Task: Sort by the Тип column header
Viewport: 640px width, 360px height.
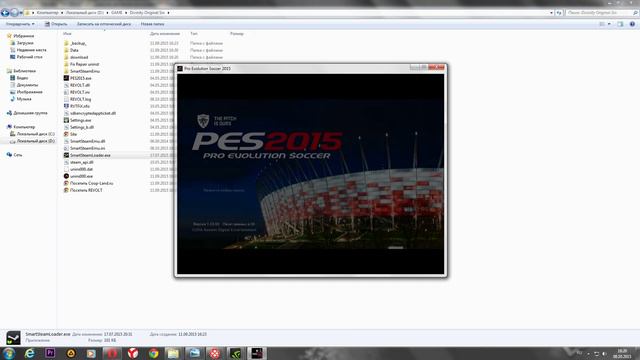Action: pos(194,34)
